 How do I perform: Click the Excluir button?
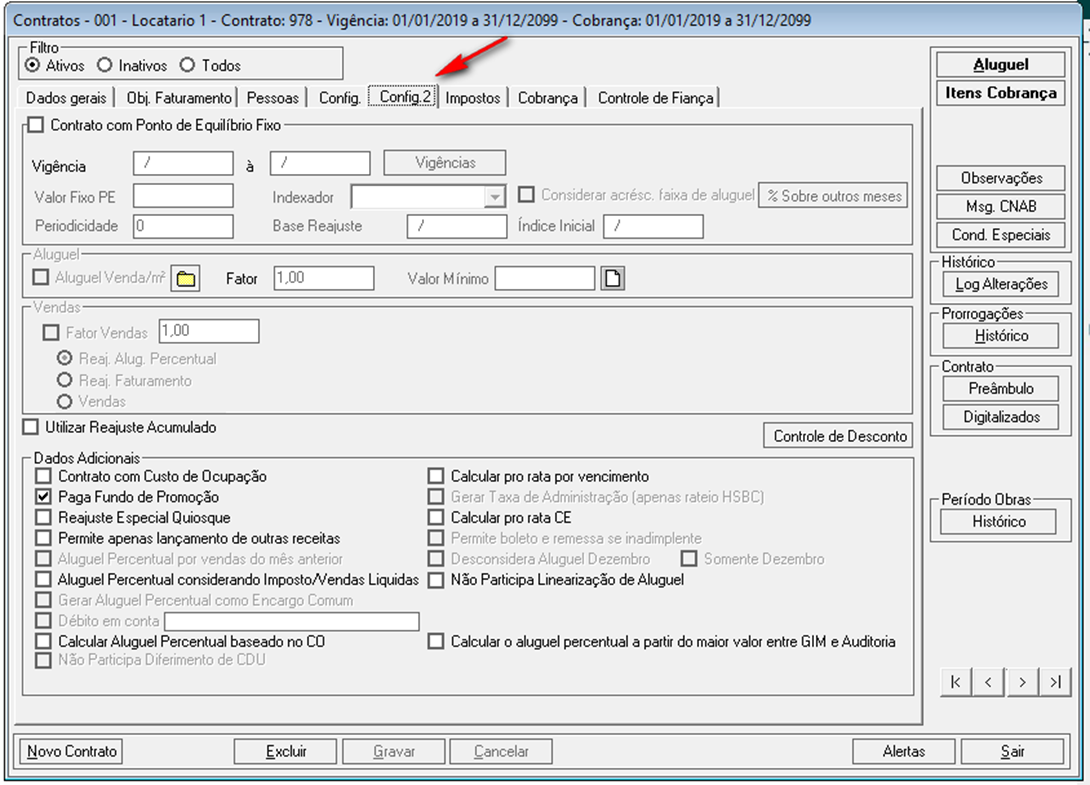pyautogui.click(x=286, y=752)
